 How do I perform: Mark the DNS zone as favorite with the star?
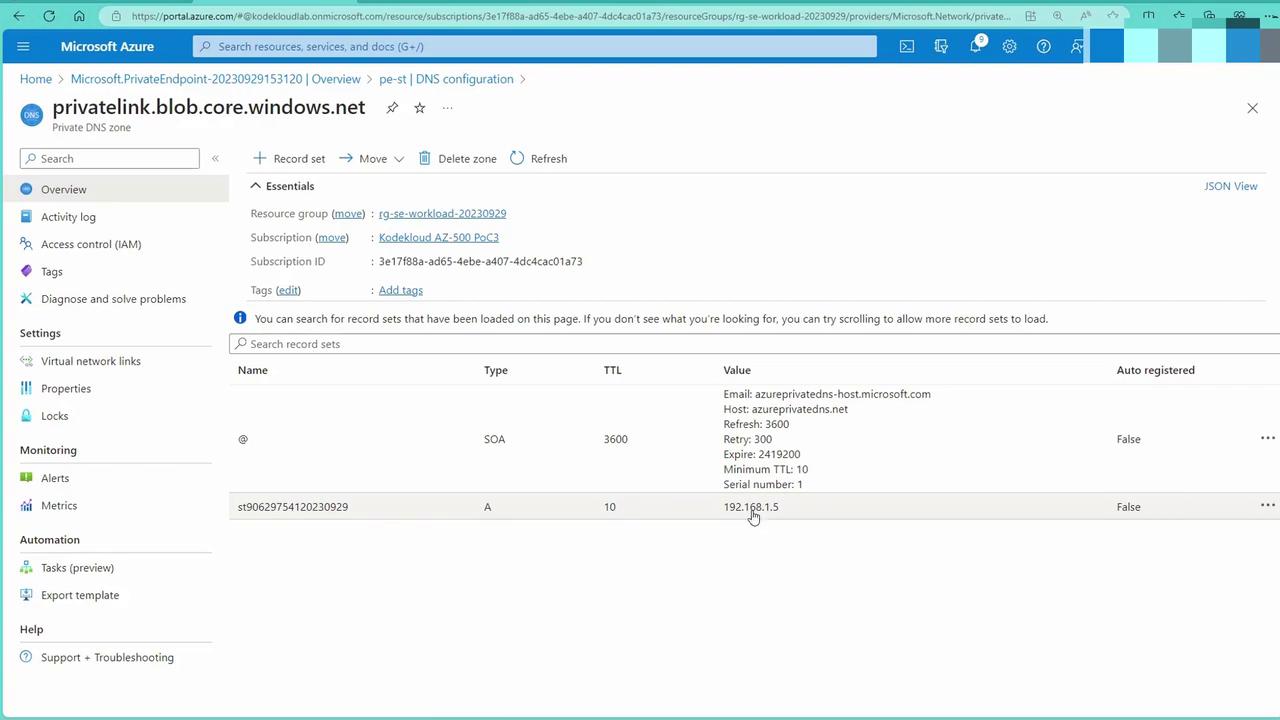tap(420, 108)
